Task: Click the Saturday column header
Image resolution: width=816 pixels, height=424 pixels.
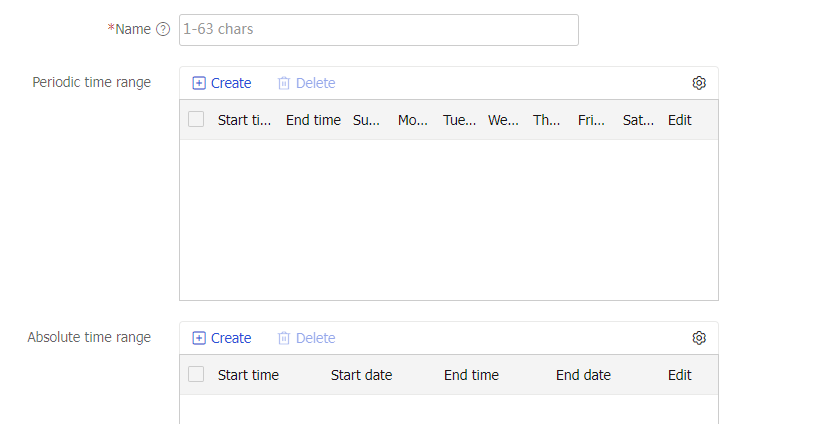Action: [638, 120]
